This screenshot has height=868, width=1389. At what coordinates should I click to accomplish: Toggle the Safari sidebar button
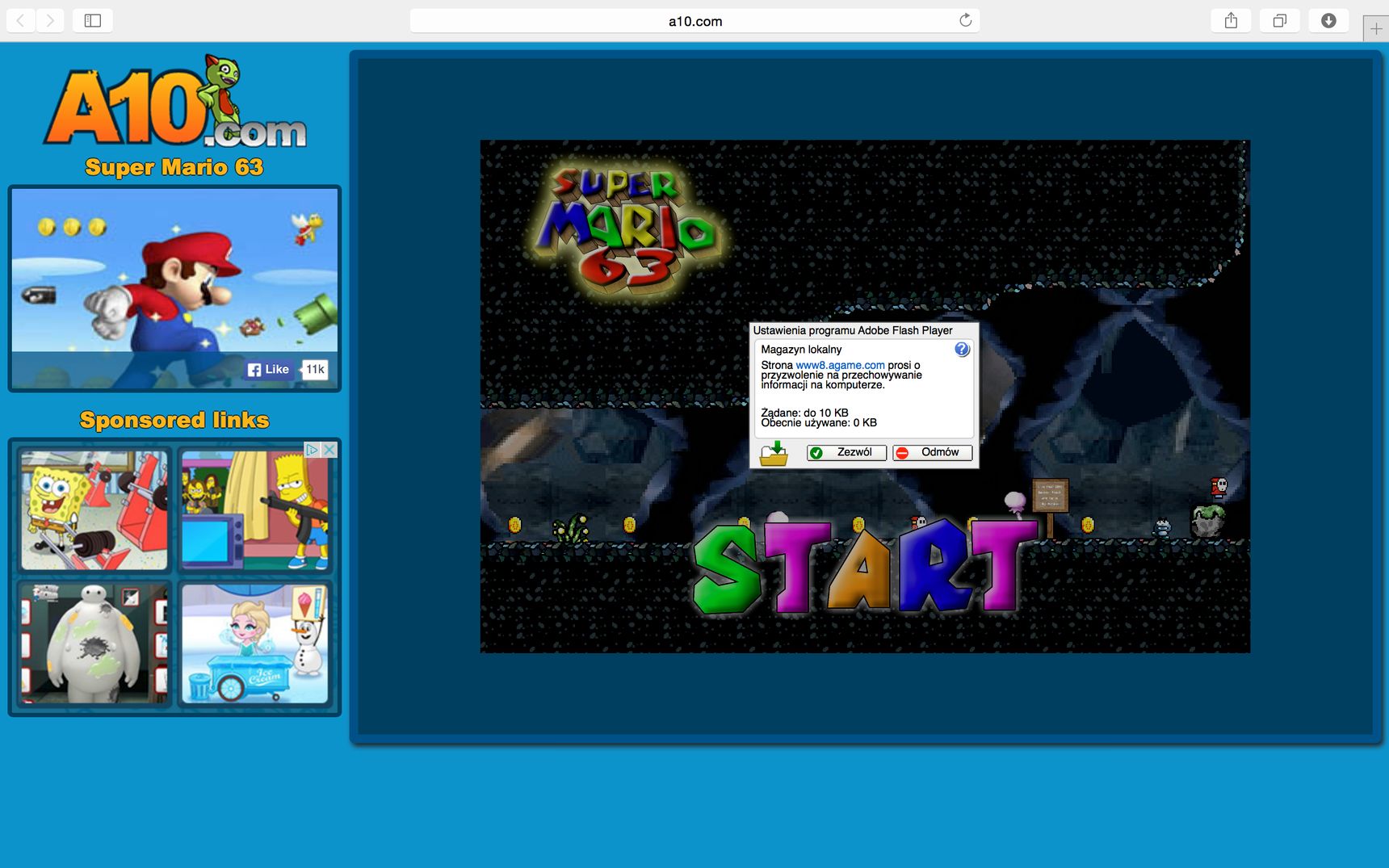coord(93,20)
